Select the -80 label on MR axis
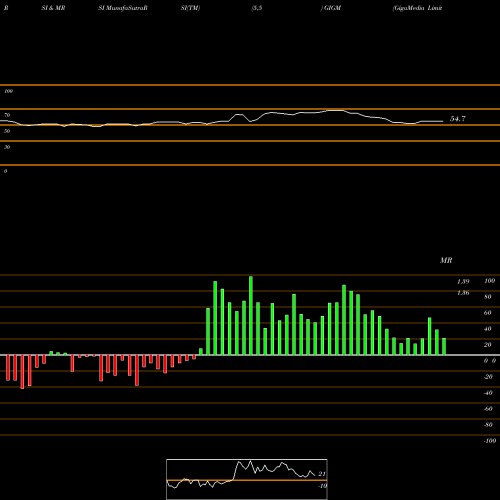This screenshot has height=500, width=500. [x=488, y=425]
